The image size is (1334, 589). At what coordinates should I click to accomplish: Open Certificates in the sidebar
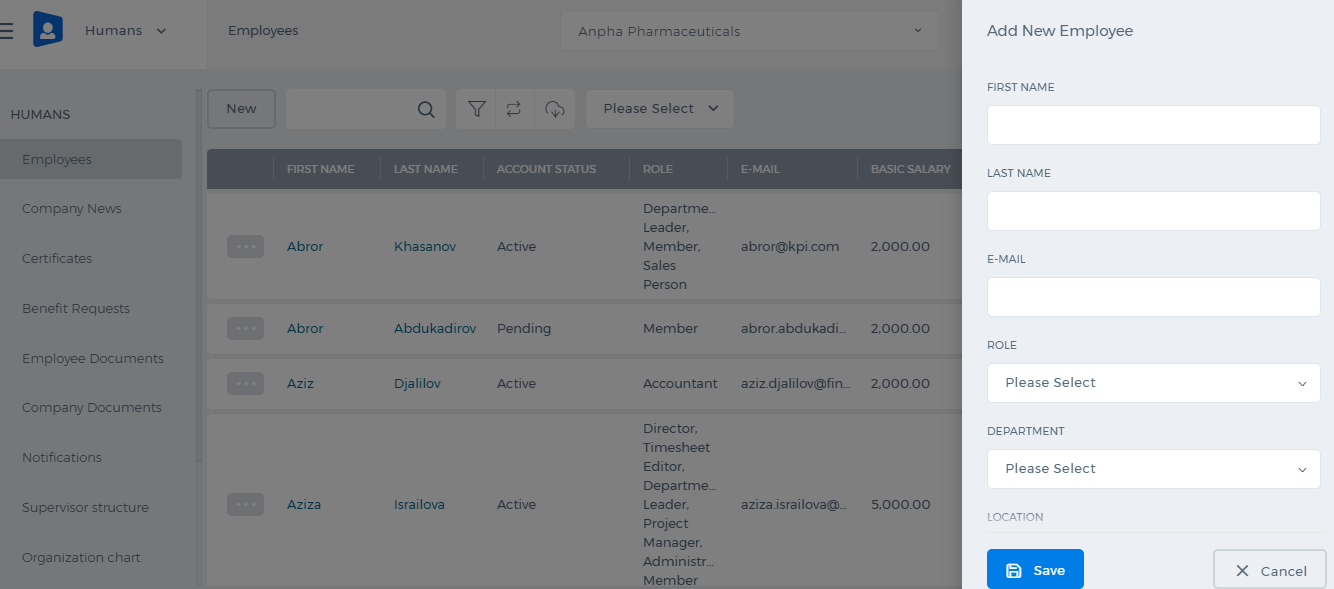point(57,259)
